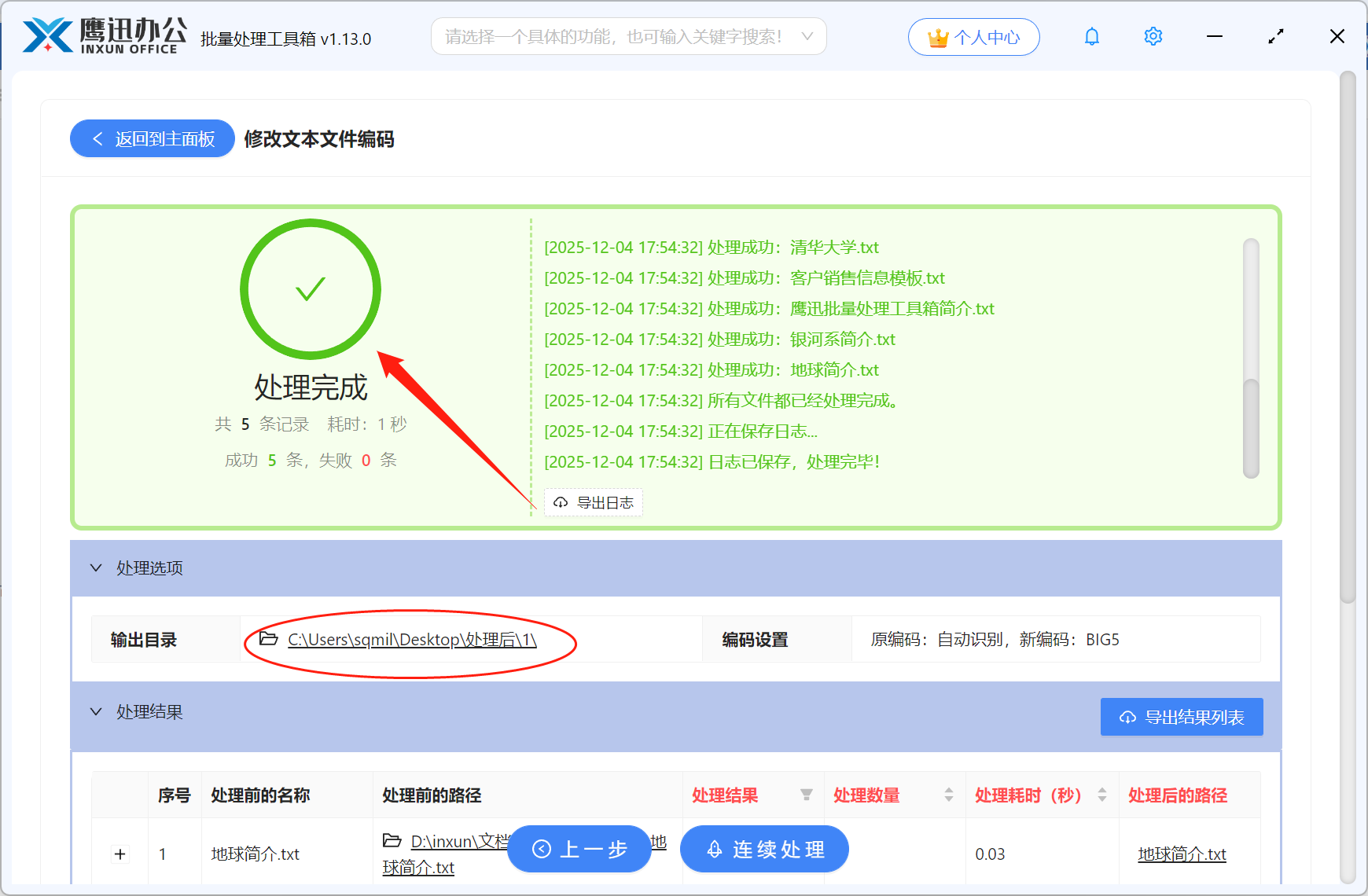Click the 返回到主面板 button
This screenshot has height=896, width=1368.
pyautogui.click(x=151, y=138)
